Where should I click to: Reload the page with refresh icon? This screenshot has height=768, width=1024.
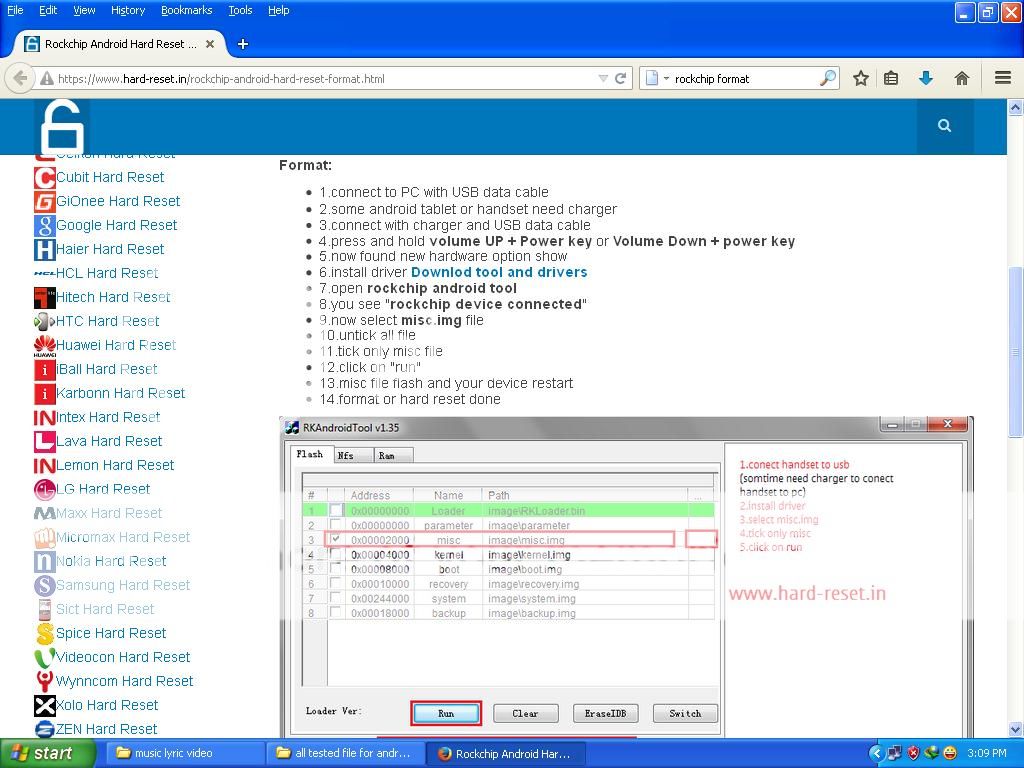point(620,78)
